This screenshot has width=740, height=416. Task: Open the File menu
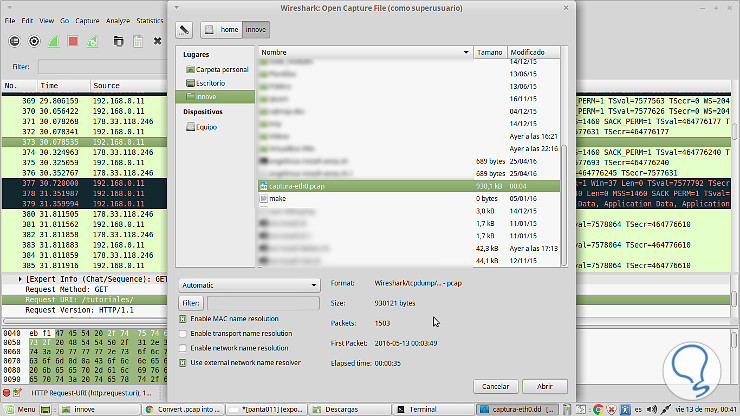pos(10,21)
